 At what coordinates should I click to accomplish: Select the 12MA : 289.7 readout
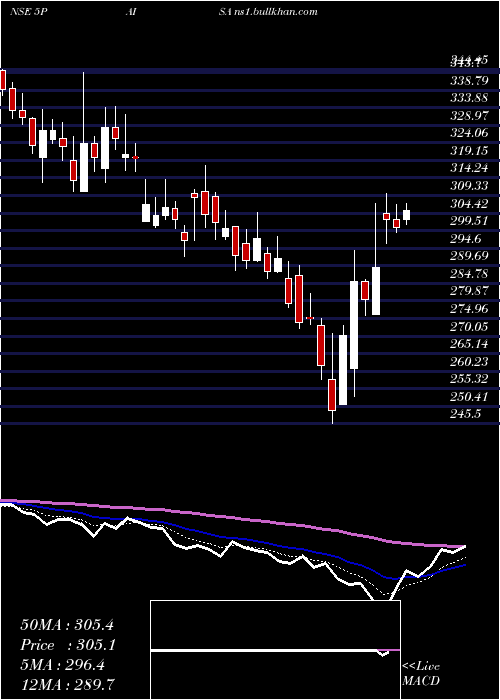(67, 684)
